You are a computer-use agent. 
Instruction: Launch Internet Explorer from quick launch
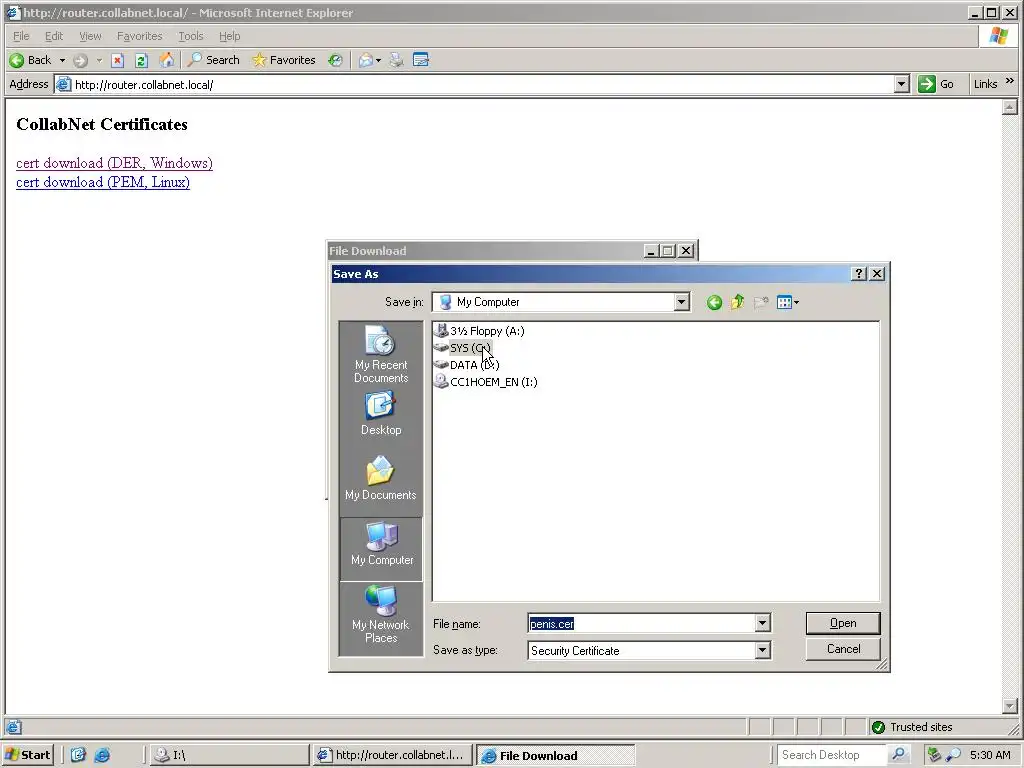pyautogui.click(x=103, y=755)
